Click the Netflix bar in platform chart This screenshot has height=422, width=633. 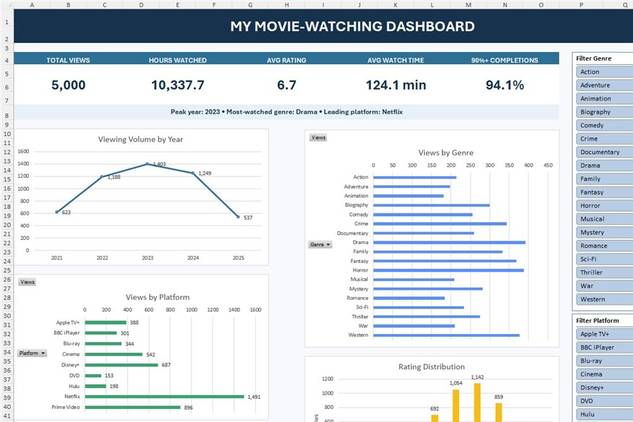point(164,397)
